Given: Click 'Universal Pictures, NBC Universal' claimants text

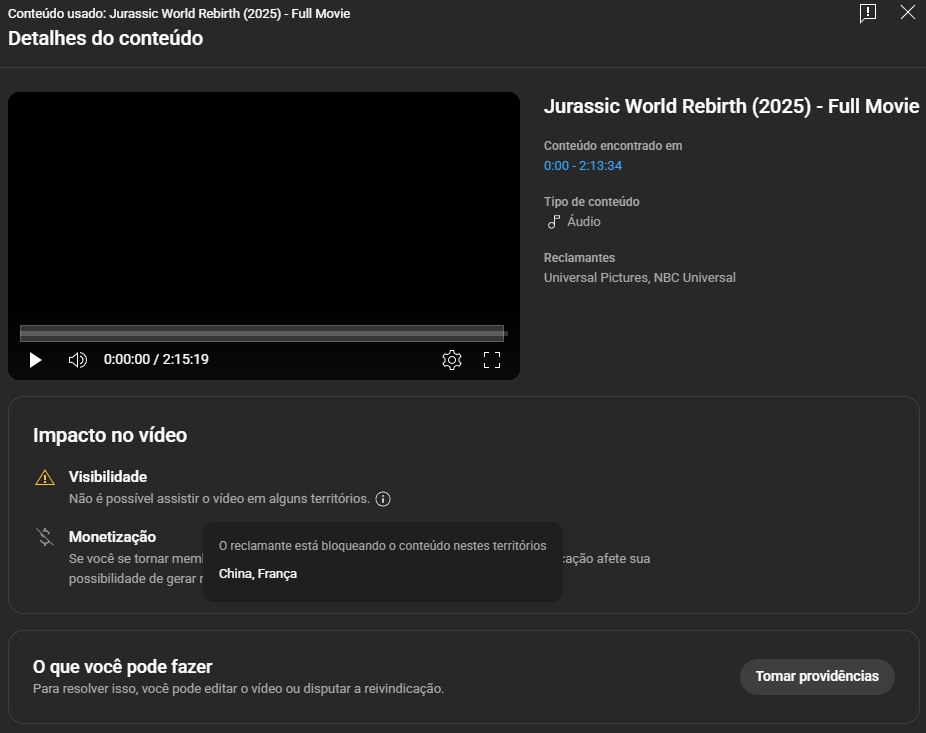Looking at the screenshot, I should coord(640,278).
